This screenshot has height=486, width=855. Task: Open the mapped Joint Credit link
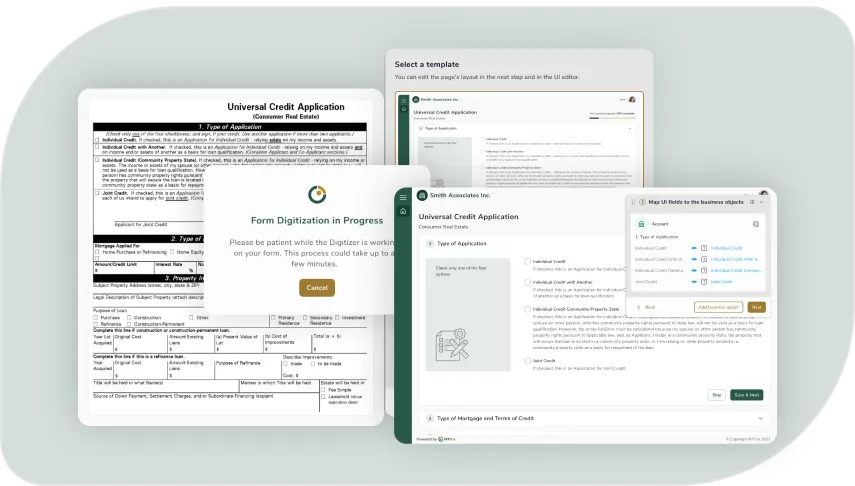click(x=721, y=282)
